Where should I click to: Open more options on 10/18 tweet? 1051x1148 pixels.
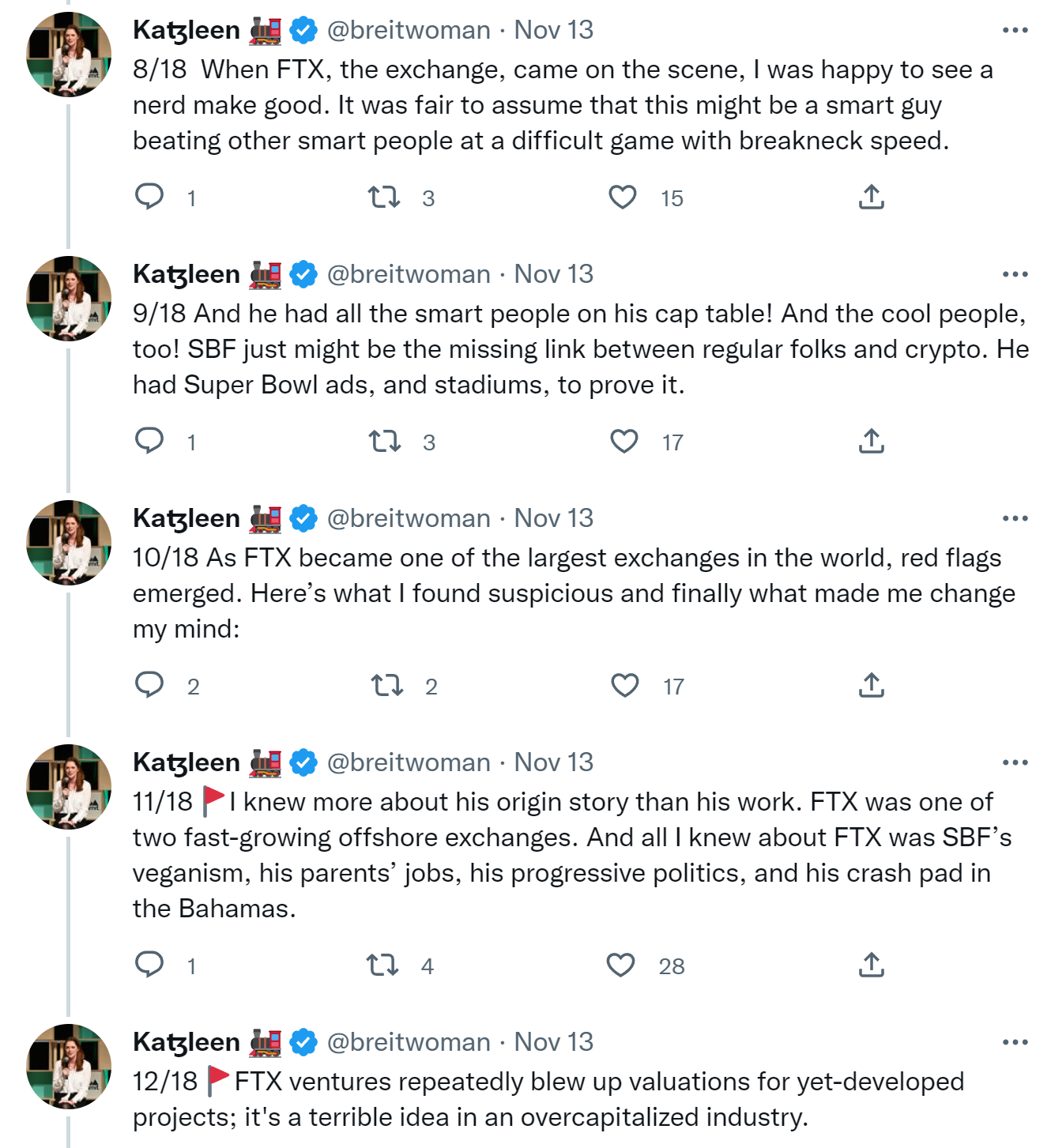(1015, 518)
